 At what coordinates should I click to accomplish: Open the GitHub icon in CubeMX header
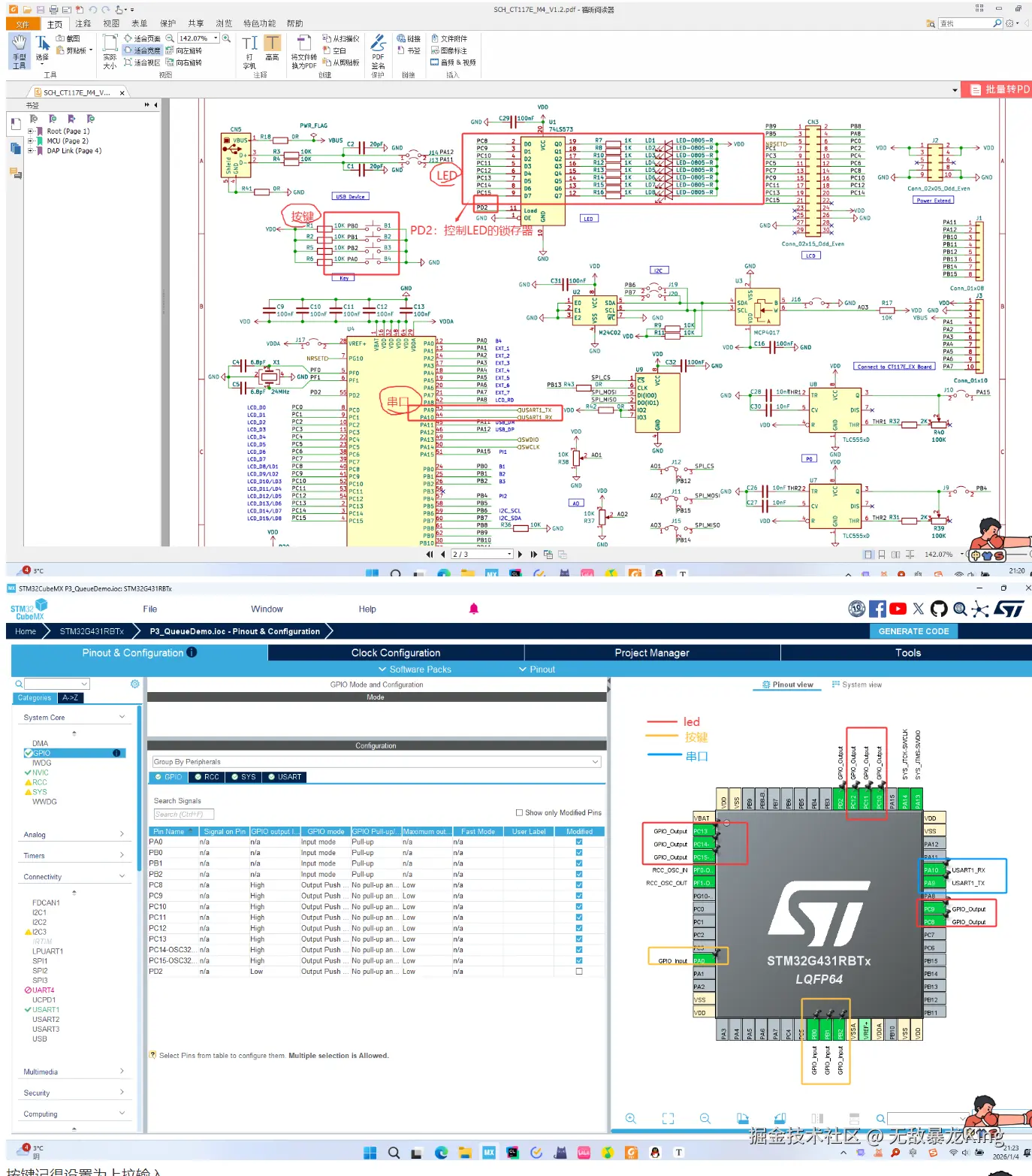939,609
